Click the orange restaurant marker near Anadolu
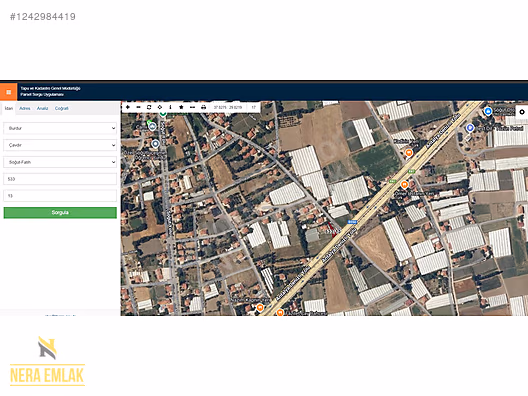Screen dimensions: 528x396 (409, 153)
